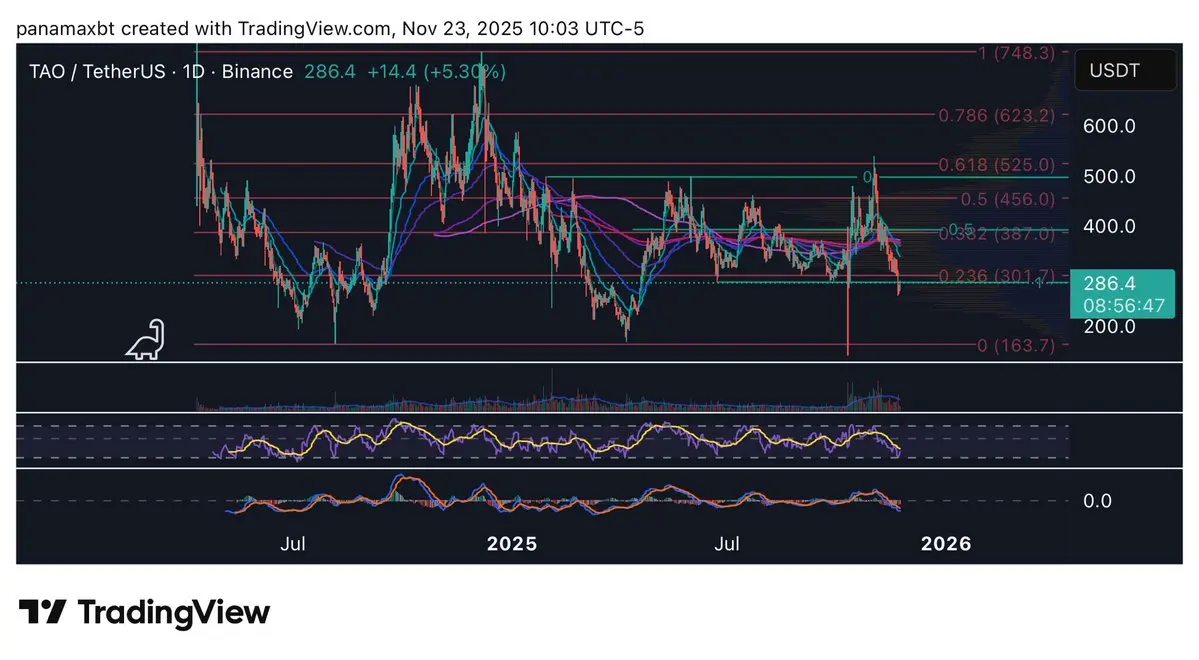Select the panamaxbt created with TradingView.com caption
The width and height of the screenshot is (1199, 660).
click(330, 29)
